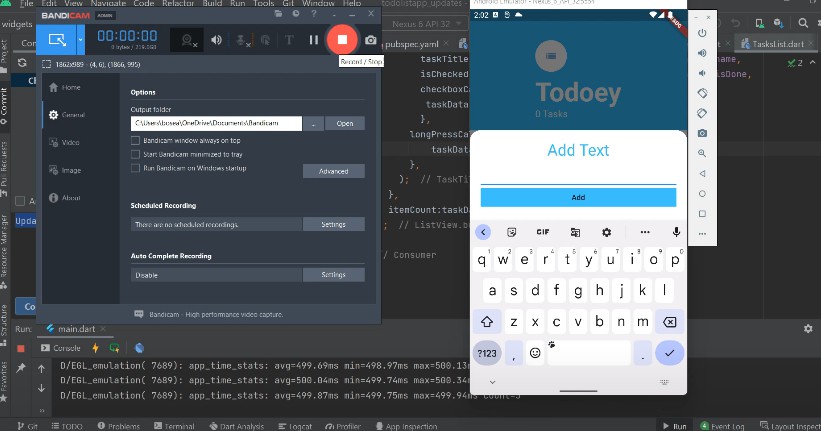This screenshot has height=431, width=821.
Task: Open keyboard settings gear icon
Action: [606, 232]
